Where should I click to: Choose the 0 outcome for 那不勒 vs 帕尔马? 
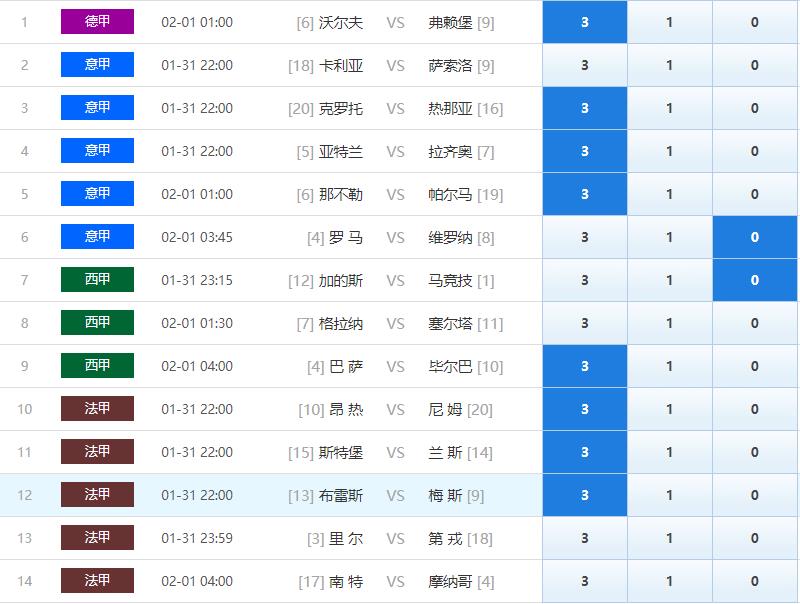(x=755, y=194)
